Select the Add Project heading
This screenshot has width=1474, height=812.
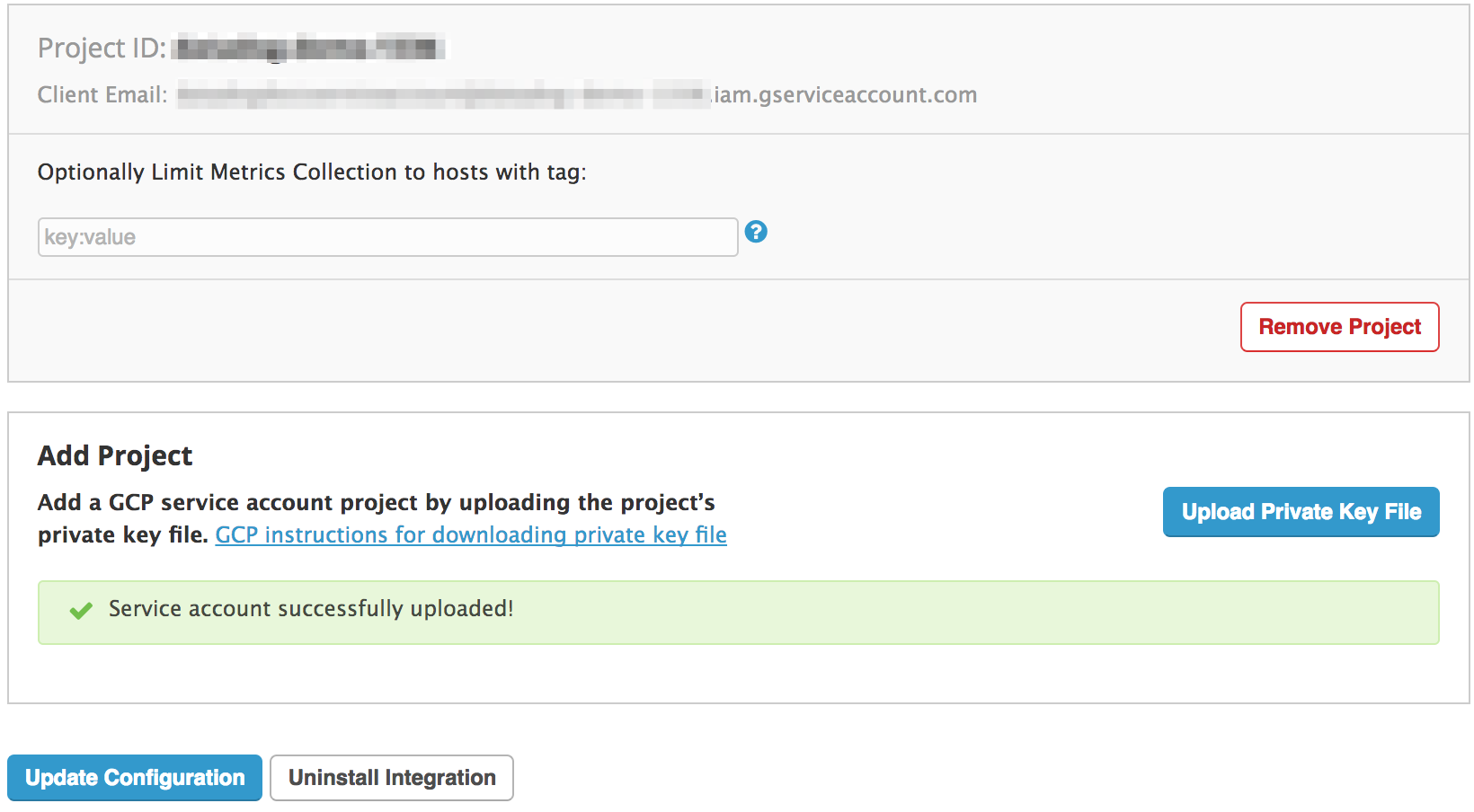point(115,455)
